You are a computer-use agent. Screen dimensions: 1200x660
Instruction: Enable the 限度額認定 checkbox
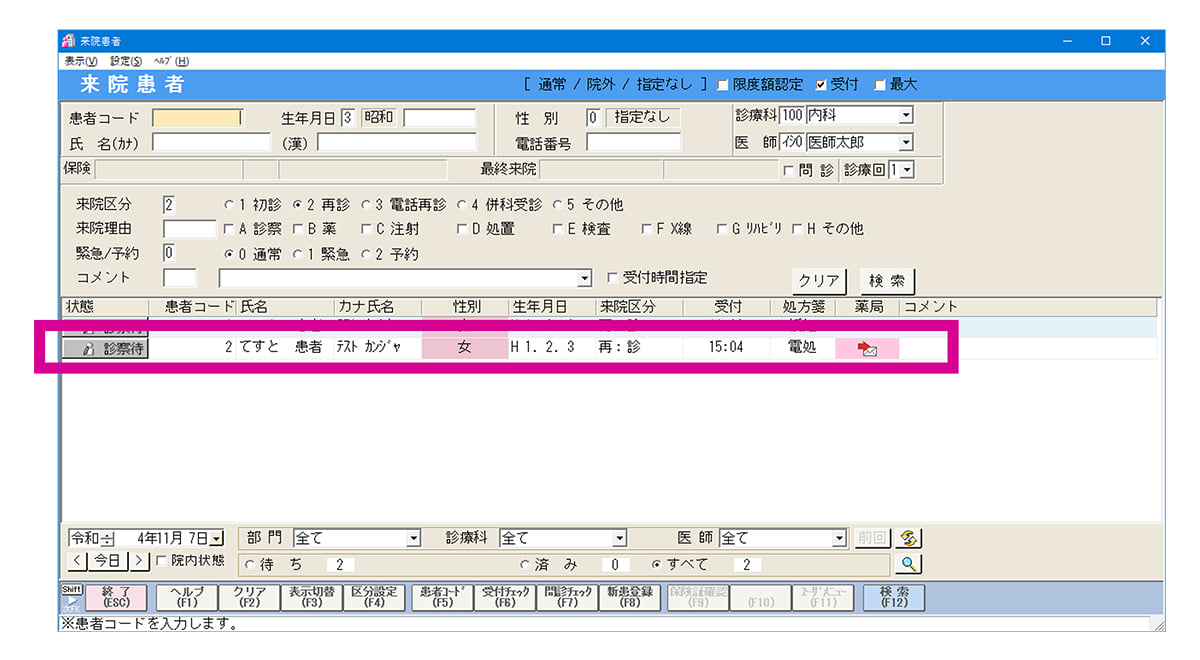[722, 85]
